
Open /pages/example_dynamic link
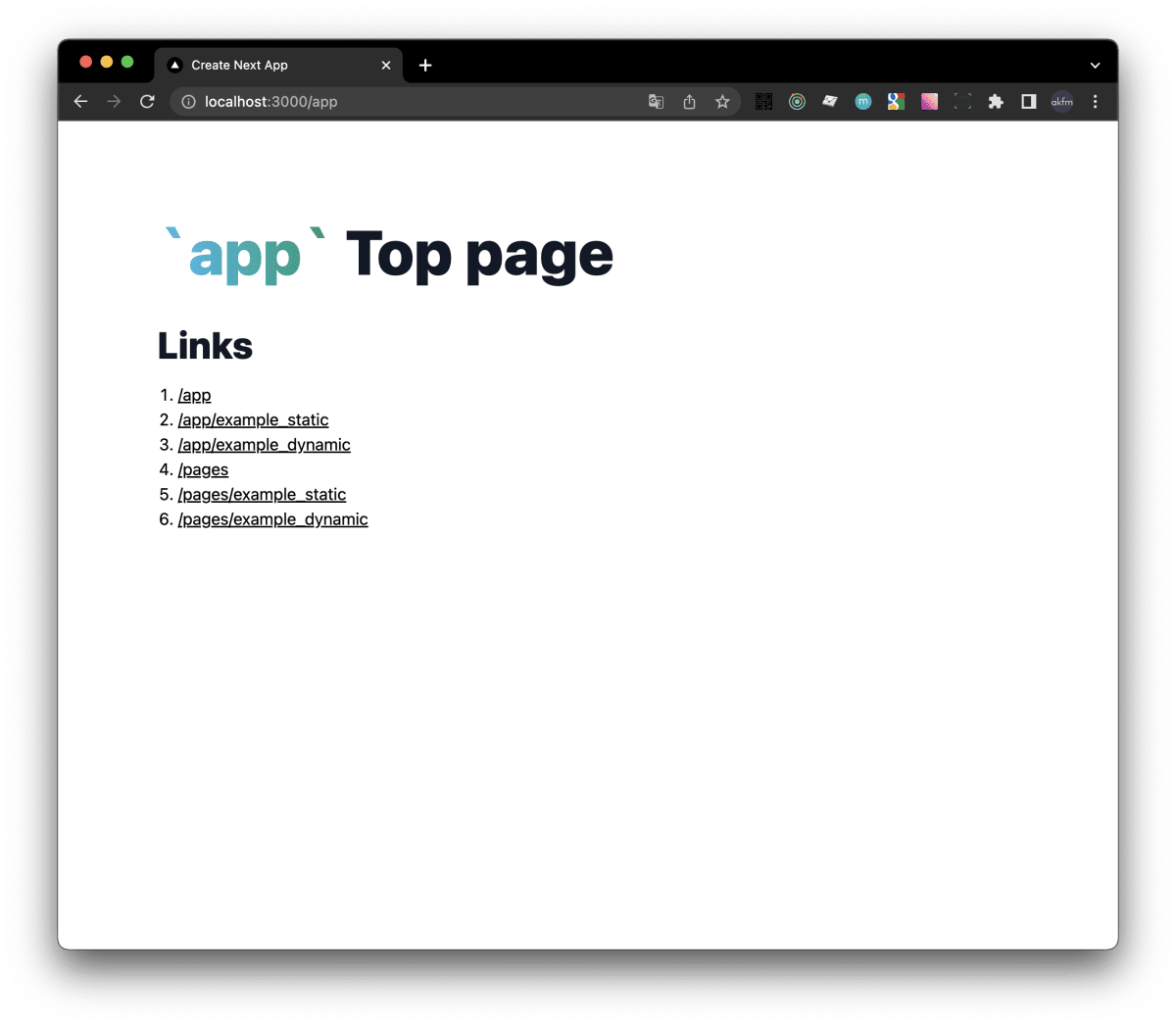click(272, 519)
